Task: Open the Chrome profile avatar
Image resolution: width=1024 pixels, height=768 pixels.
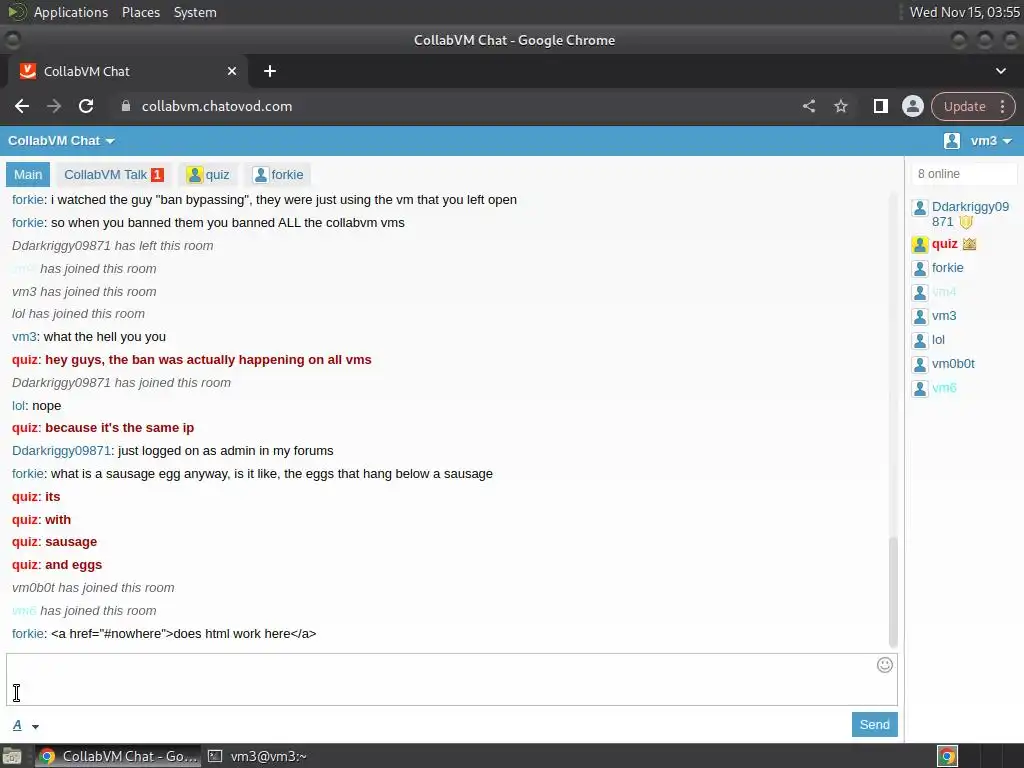Action: point(912,106)
